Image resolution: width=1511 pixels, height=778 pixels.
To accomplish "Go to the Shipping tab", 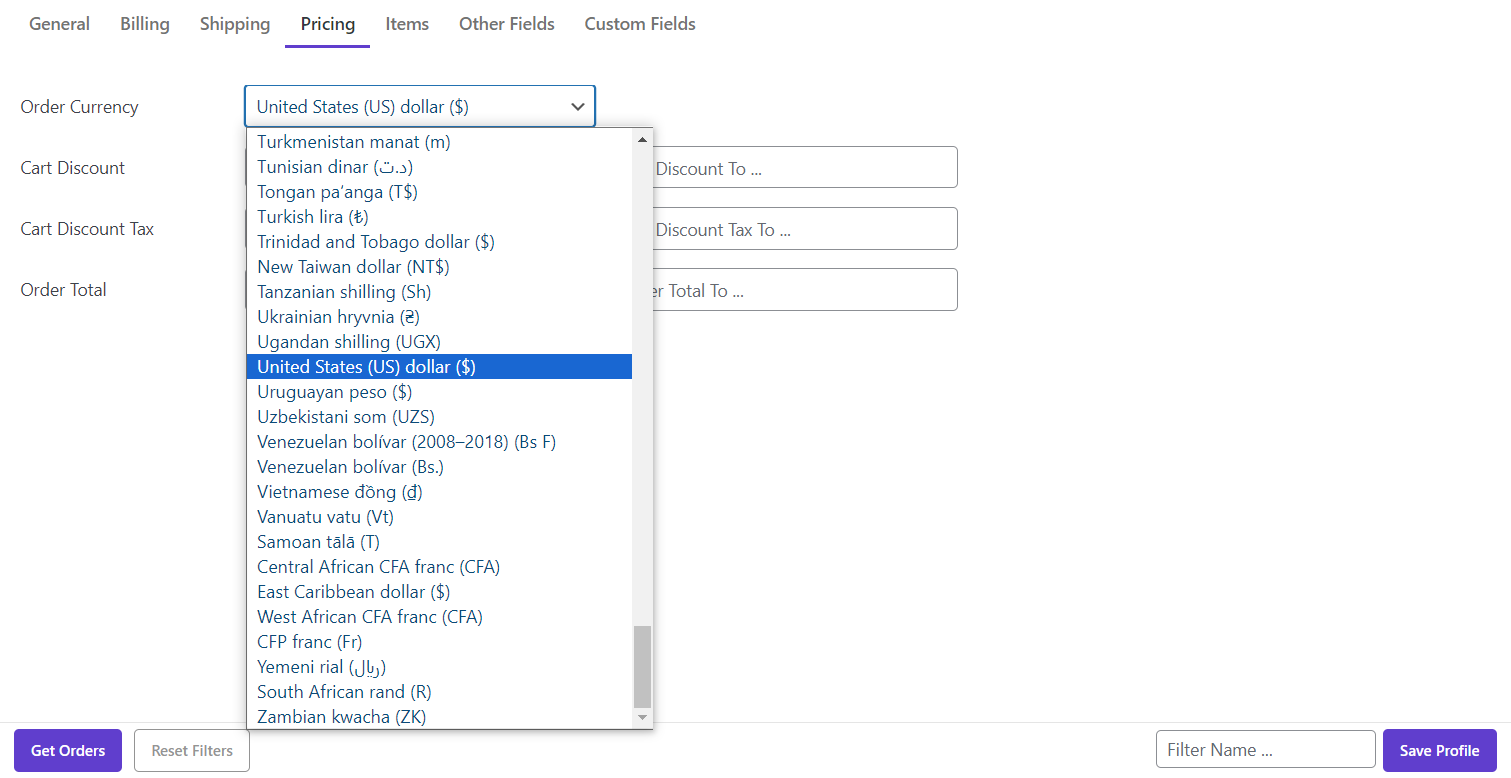I will 235,24.
